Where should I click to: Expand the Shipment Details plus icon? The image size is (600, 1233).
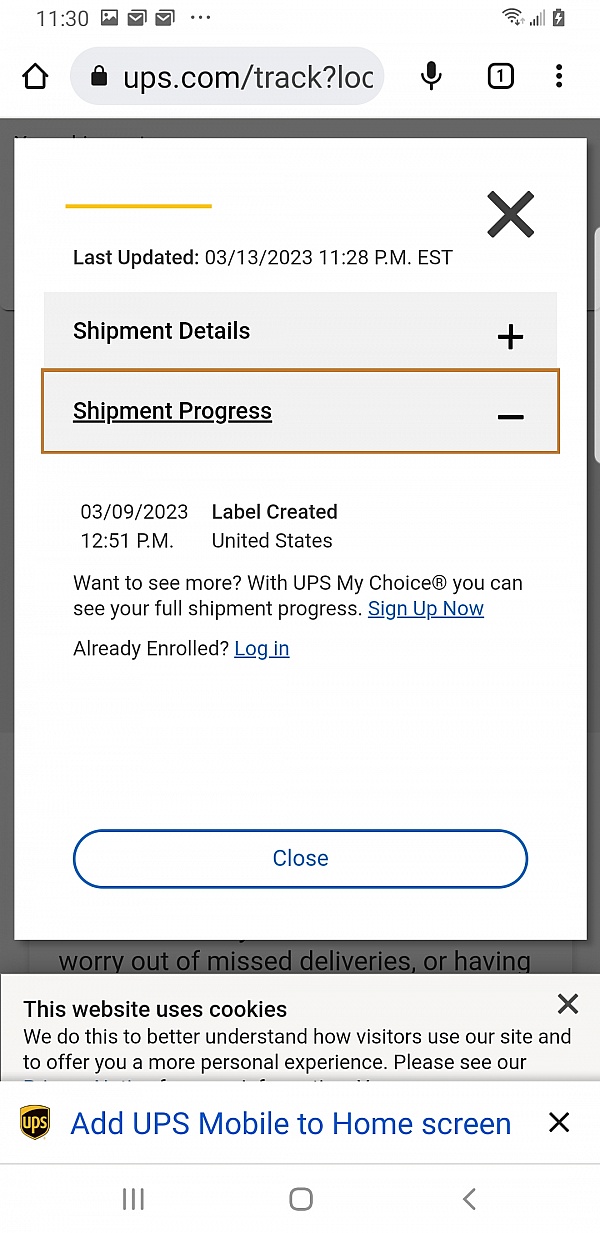(510, 337)
